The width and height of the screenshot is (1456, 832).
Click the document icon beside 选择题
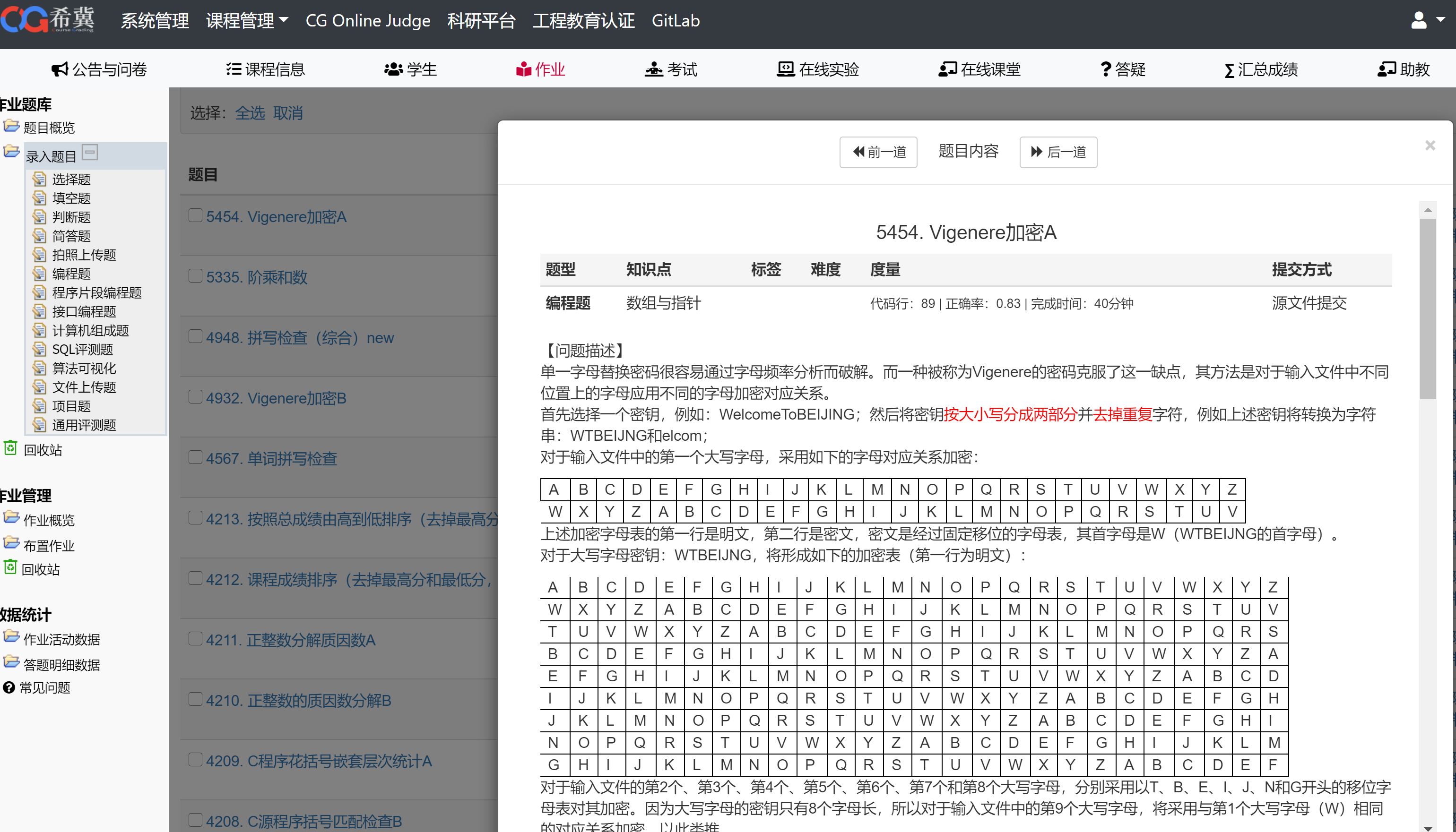(39, 179)
